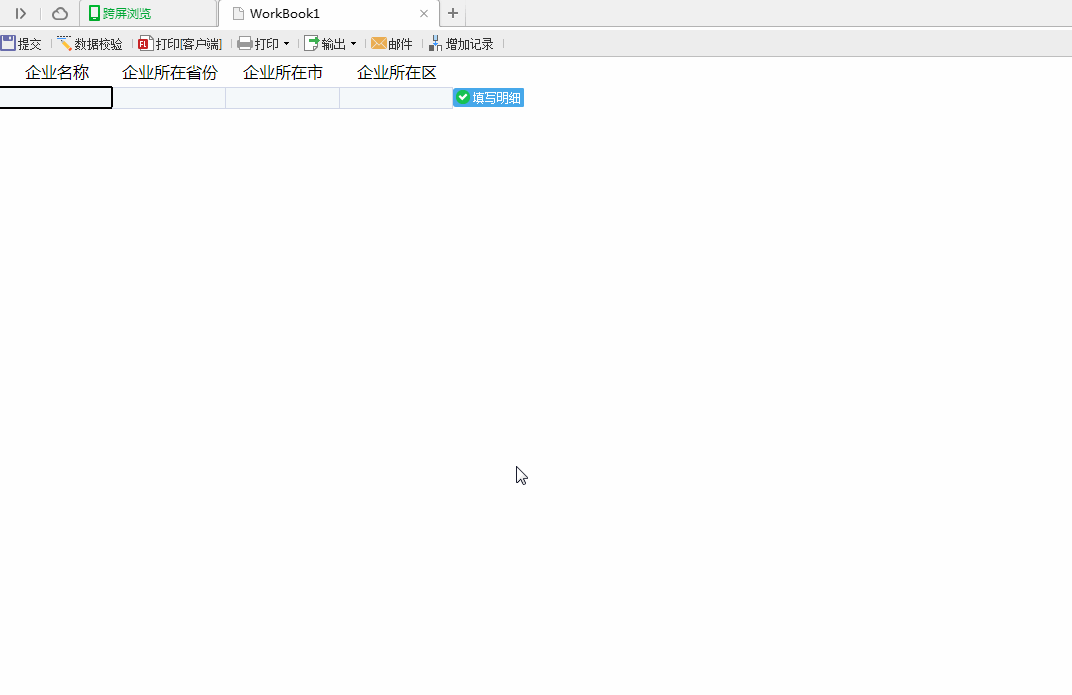1072x695 pixels.
Task: Click the 打印 printer icon
Action: (245, 44)
